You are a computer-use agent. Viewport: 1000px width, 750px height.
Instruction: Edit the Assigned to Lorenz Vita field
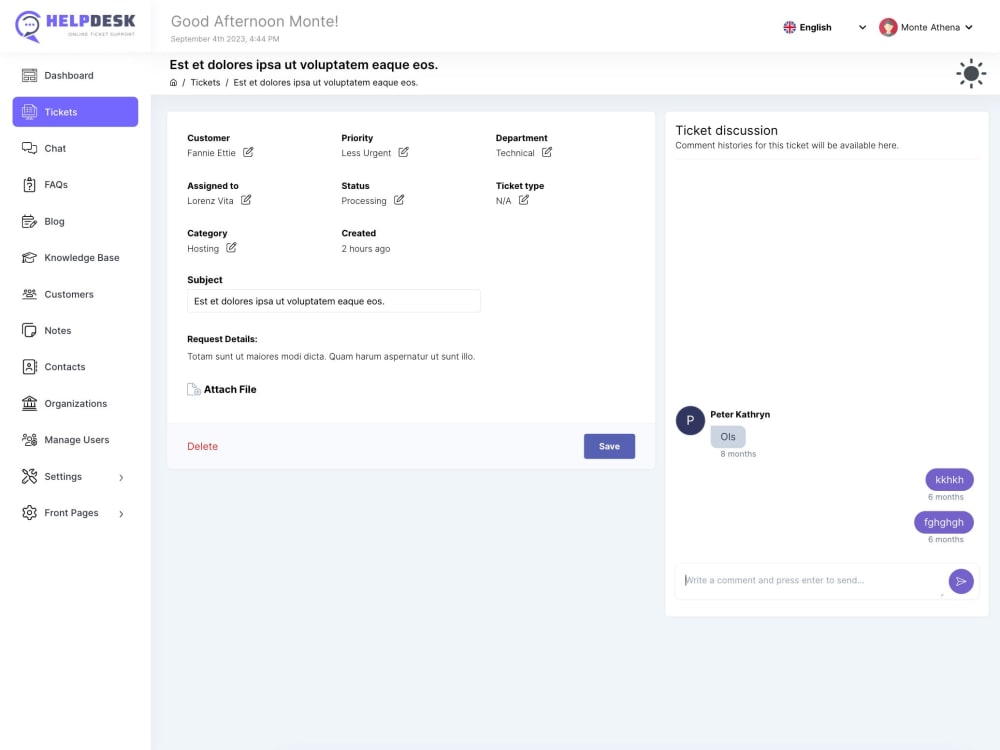click(246, 200)
